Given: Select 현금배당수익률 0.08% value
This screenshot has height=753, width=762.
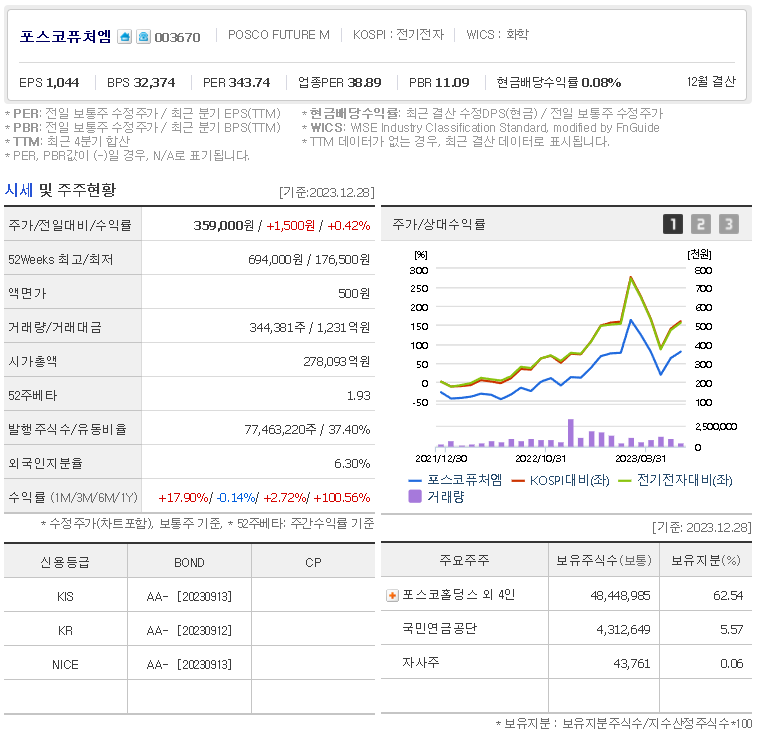Looking at the screenshot, I should 558,83.
